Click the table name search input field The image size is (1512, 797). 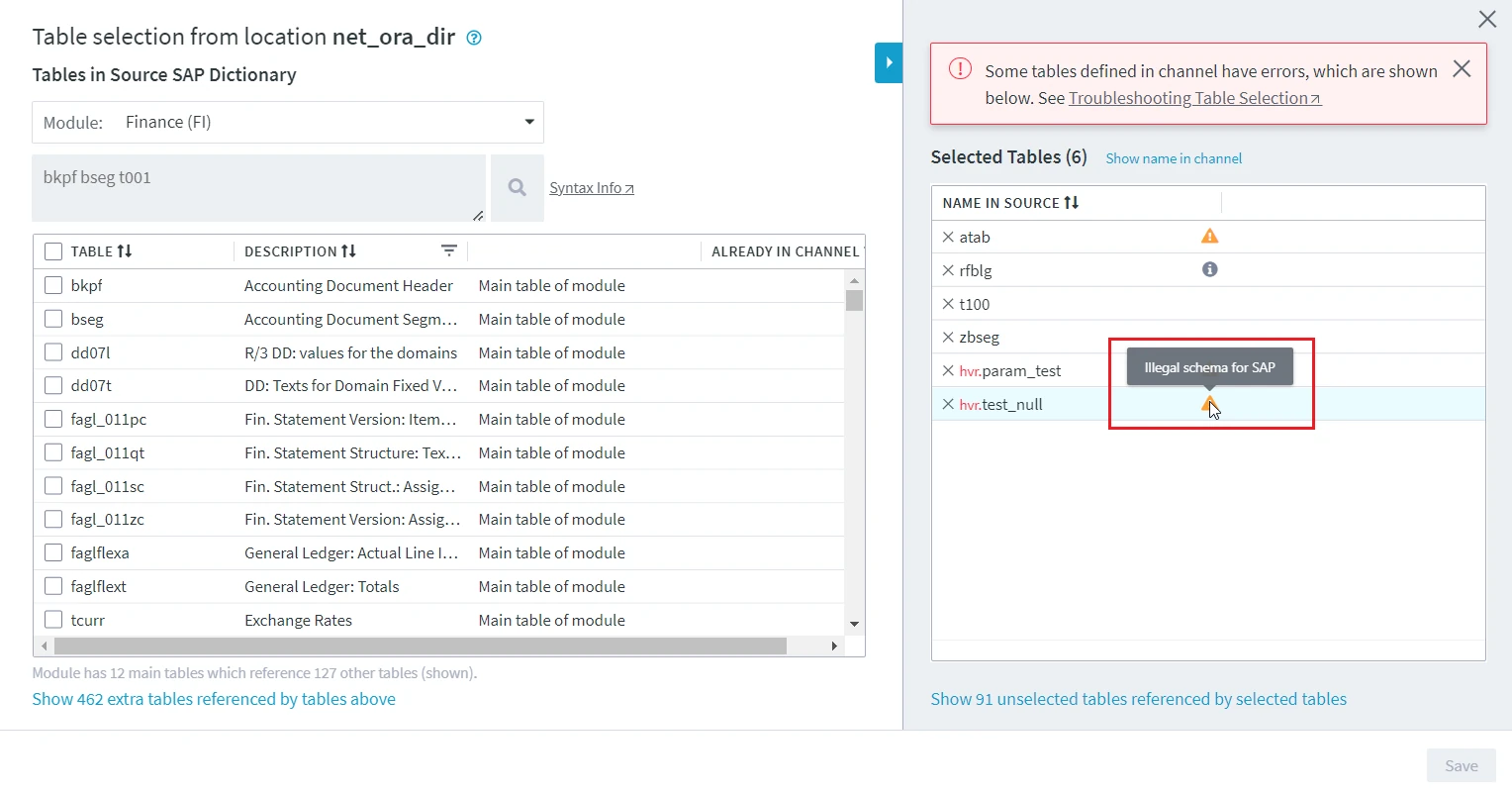(257, 187)
